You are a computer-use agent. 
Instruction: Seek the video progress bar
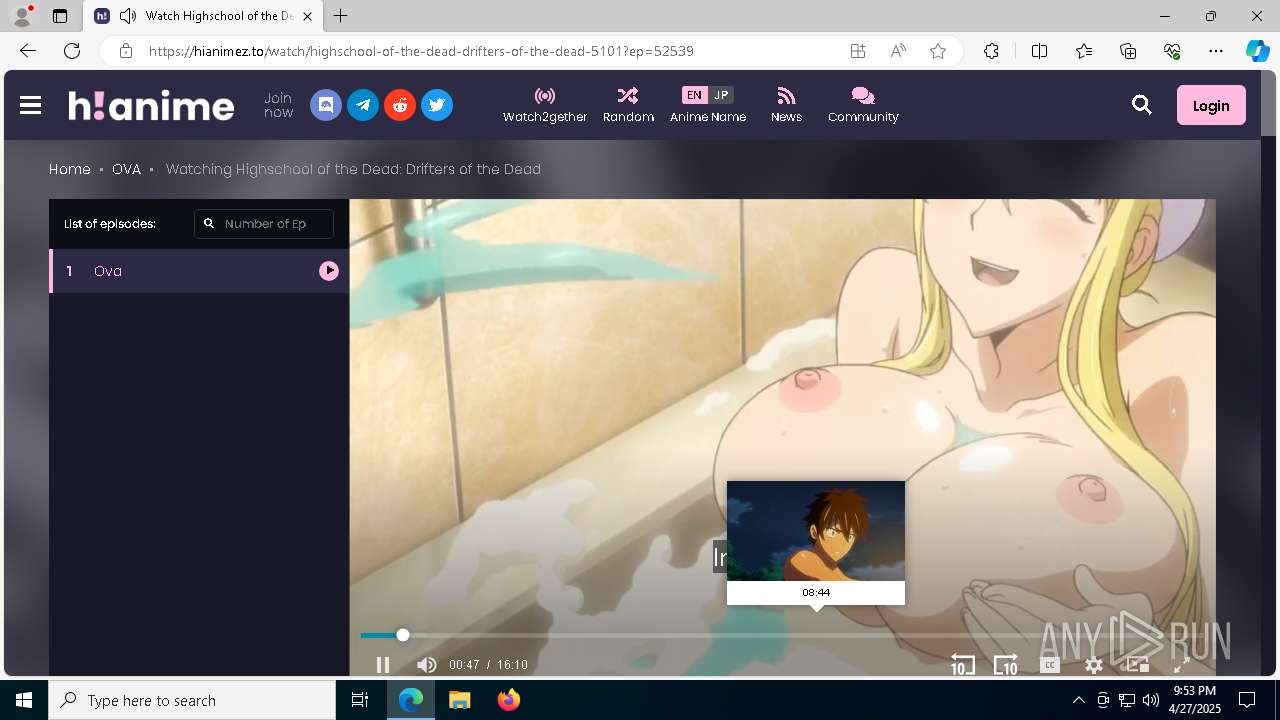782,635
